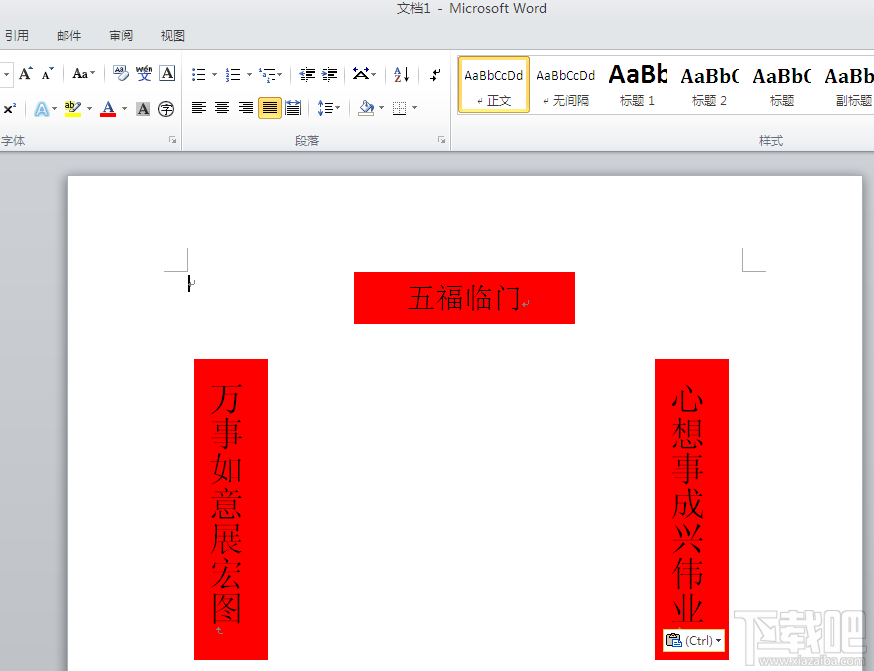
Task: Select the Shrink Font icon
Action: coord(46,75)
